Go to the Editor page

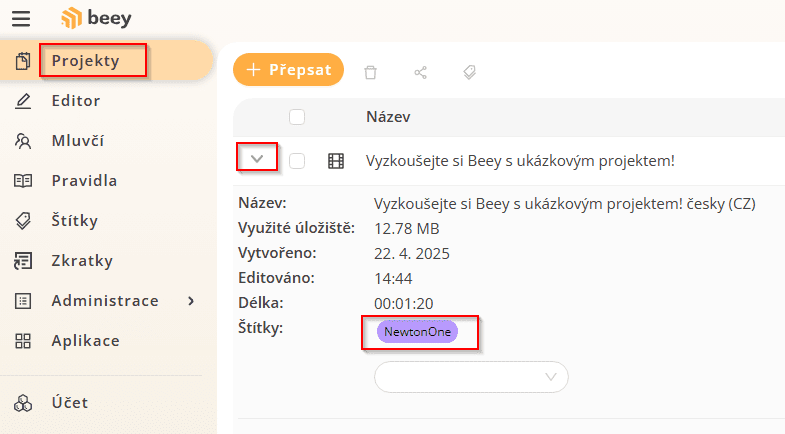point(76,101)
